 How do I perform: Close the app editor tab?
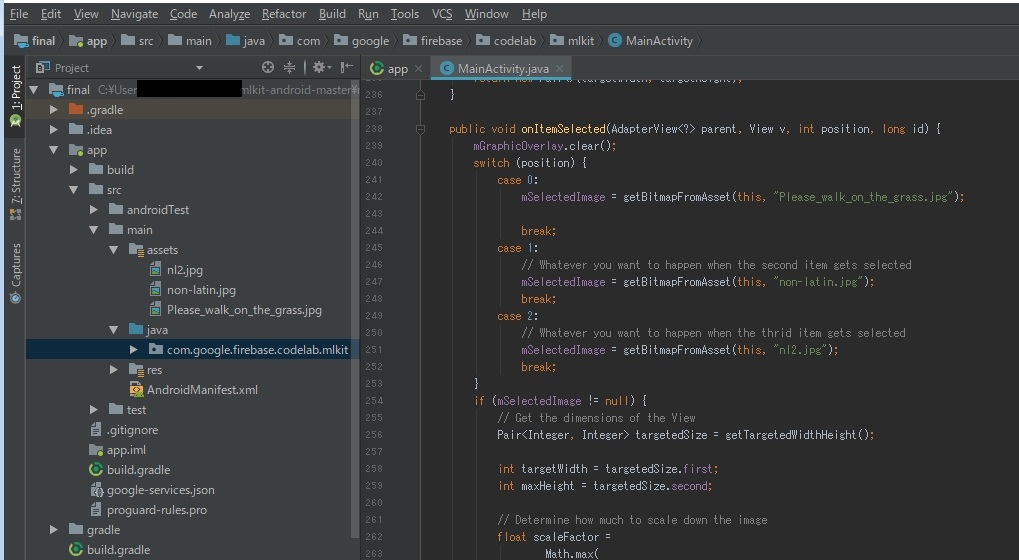click(x=419, y=68)
